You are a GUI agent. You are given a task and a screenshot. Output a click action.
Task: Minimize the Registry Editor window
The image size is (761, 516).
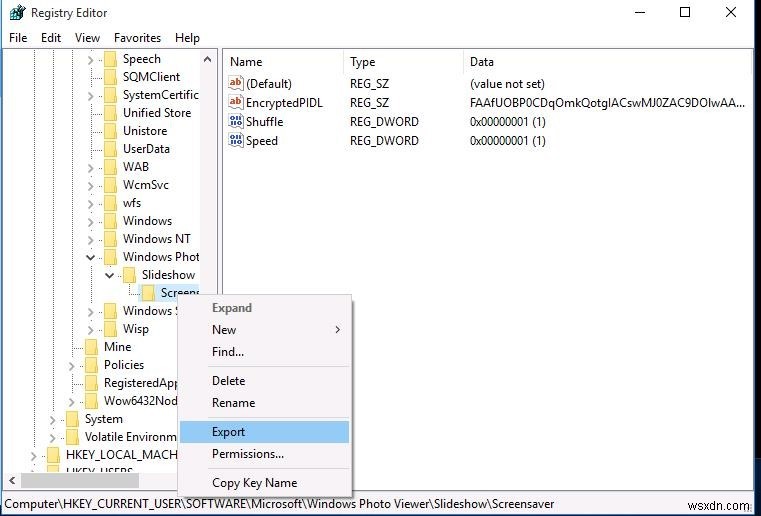pos(640,13)
